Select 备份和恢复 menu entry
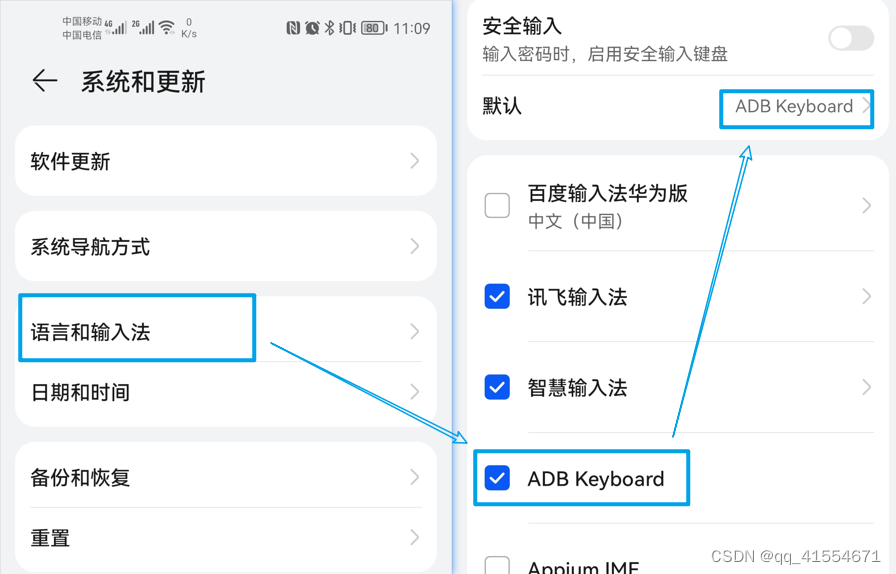 click(x=226, y=476)
